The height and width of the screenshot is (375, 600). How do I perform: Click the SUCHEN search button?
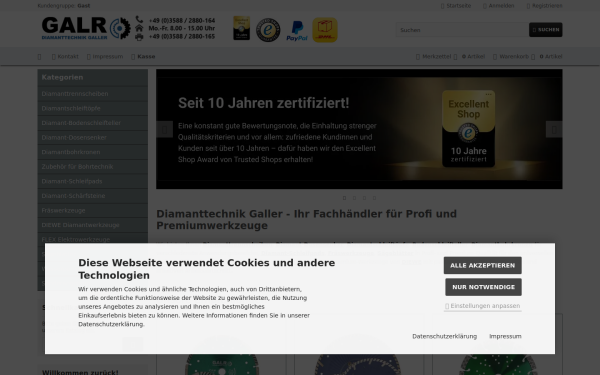546,30
